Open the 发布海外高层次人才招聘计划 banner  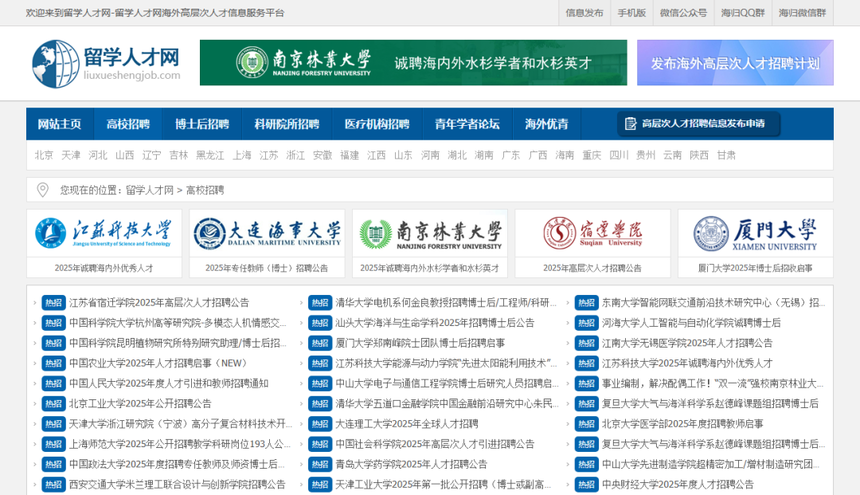[735, 62]
